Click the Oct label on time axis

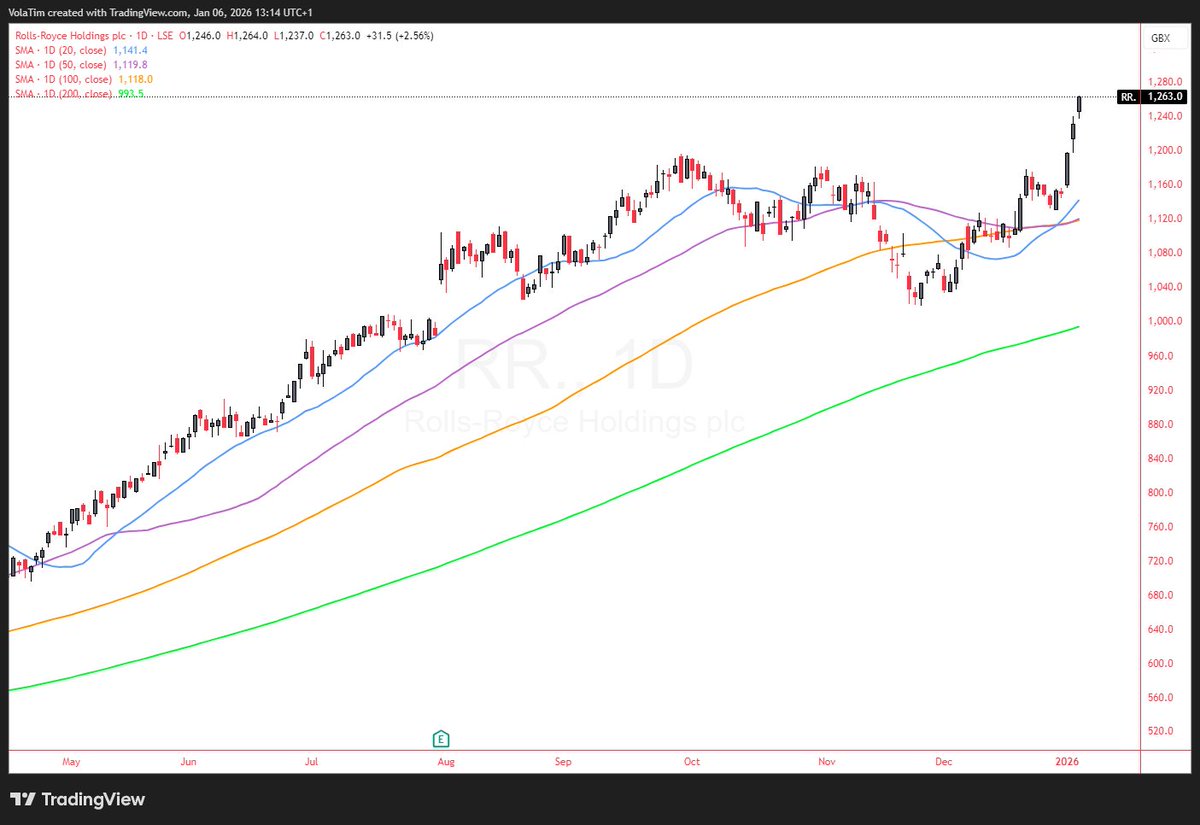click(x=691, y=761)
